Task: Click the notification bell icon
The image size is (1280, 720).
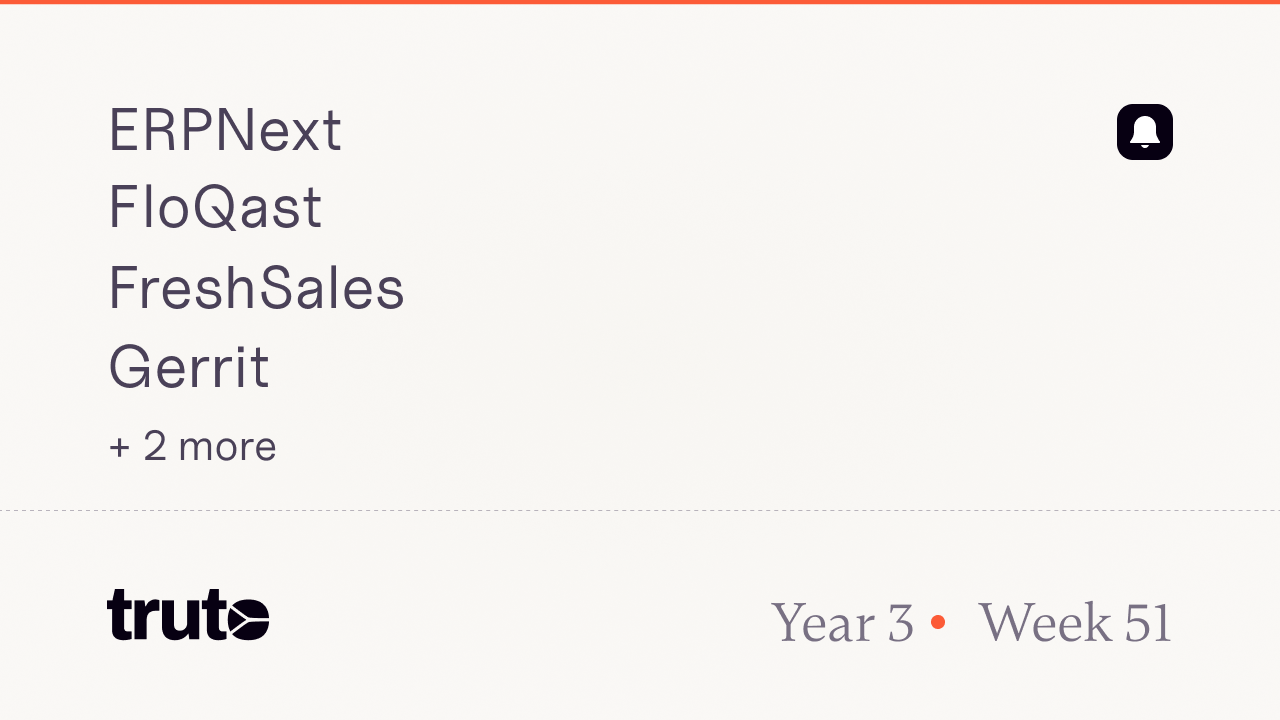Action: (x=1144, y=132)
